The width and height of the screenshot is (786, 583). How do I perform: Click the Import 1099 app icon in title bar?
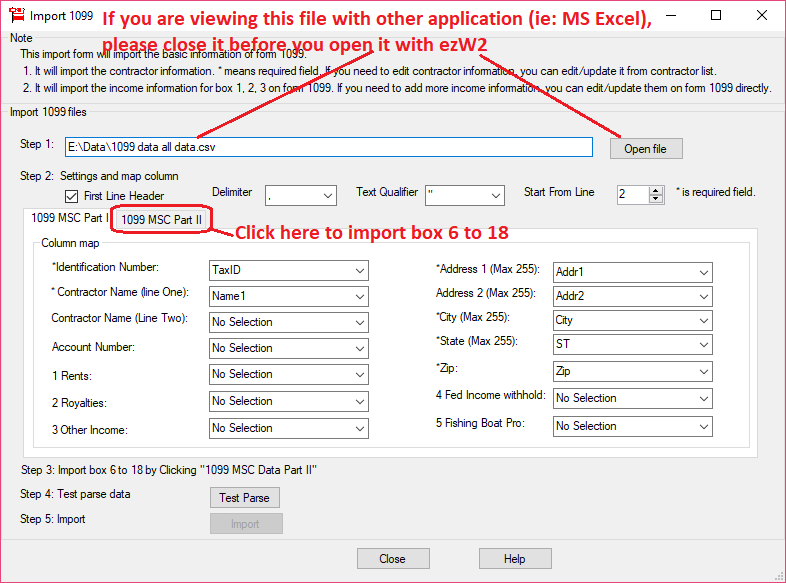(x=16, y=16)
